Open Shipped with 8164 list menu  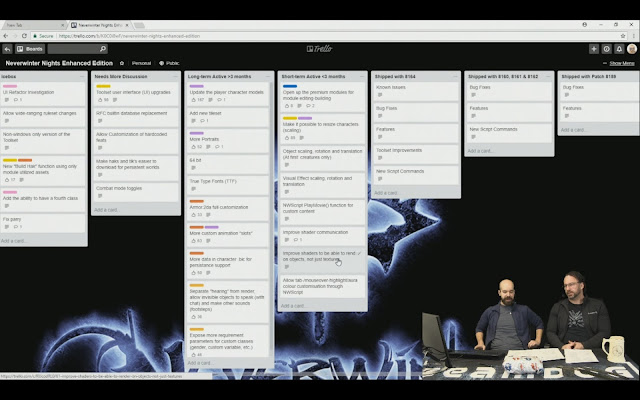(x=455, y=76)
